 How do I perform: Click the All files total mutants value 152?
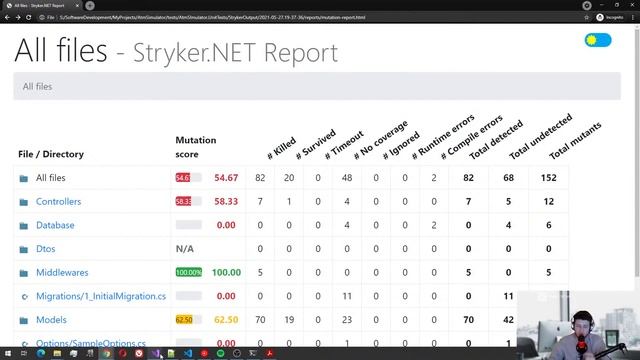tap(549, 178)
